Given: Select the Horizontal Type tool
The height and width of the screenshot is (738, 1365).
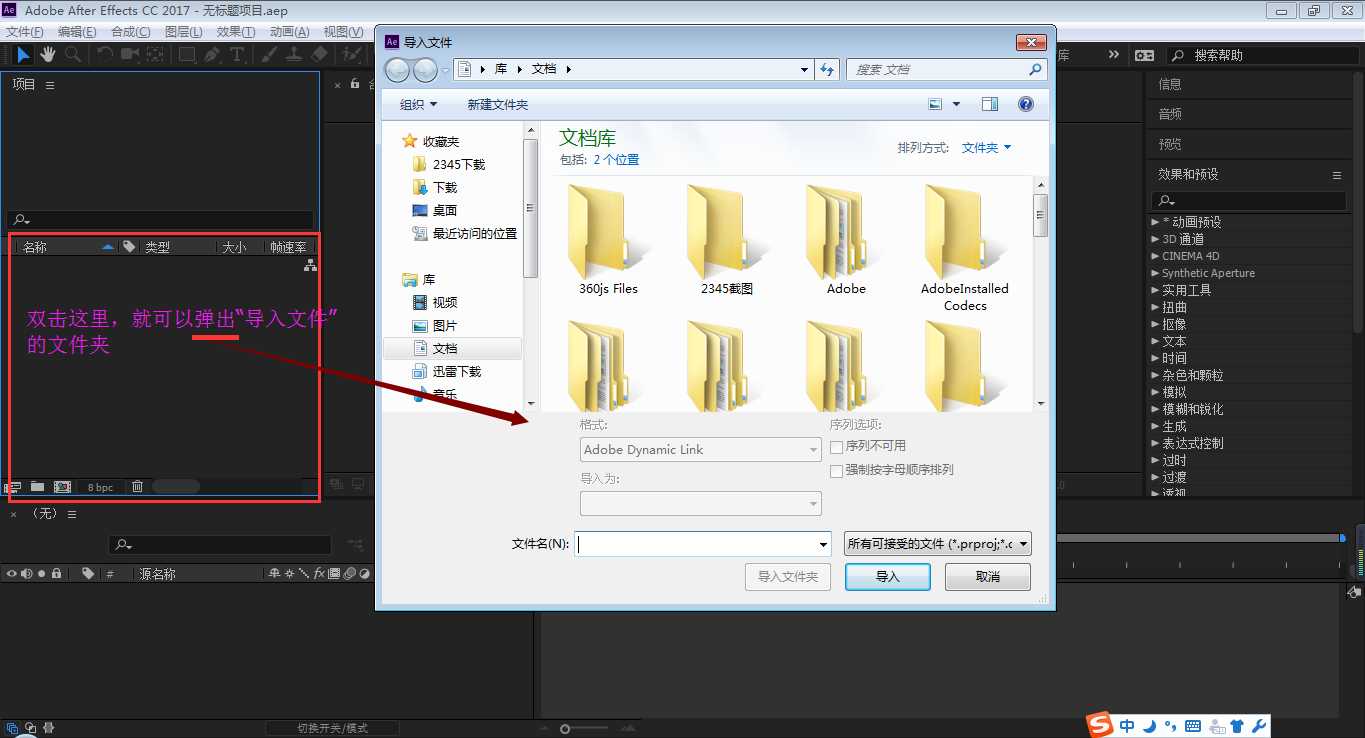Looking at the screenshot, I should [x=237, y=54].
